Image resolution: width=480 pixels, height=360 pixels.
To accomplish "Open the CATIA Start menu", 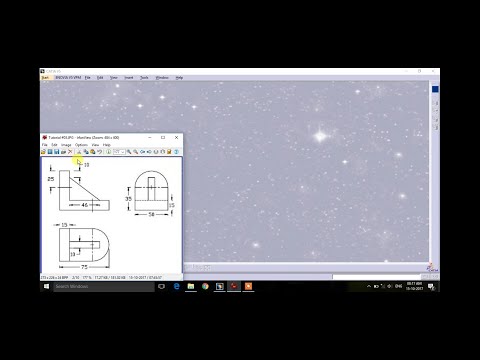I will pyautogui.click(x=45, y=77).
